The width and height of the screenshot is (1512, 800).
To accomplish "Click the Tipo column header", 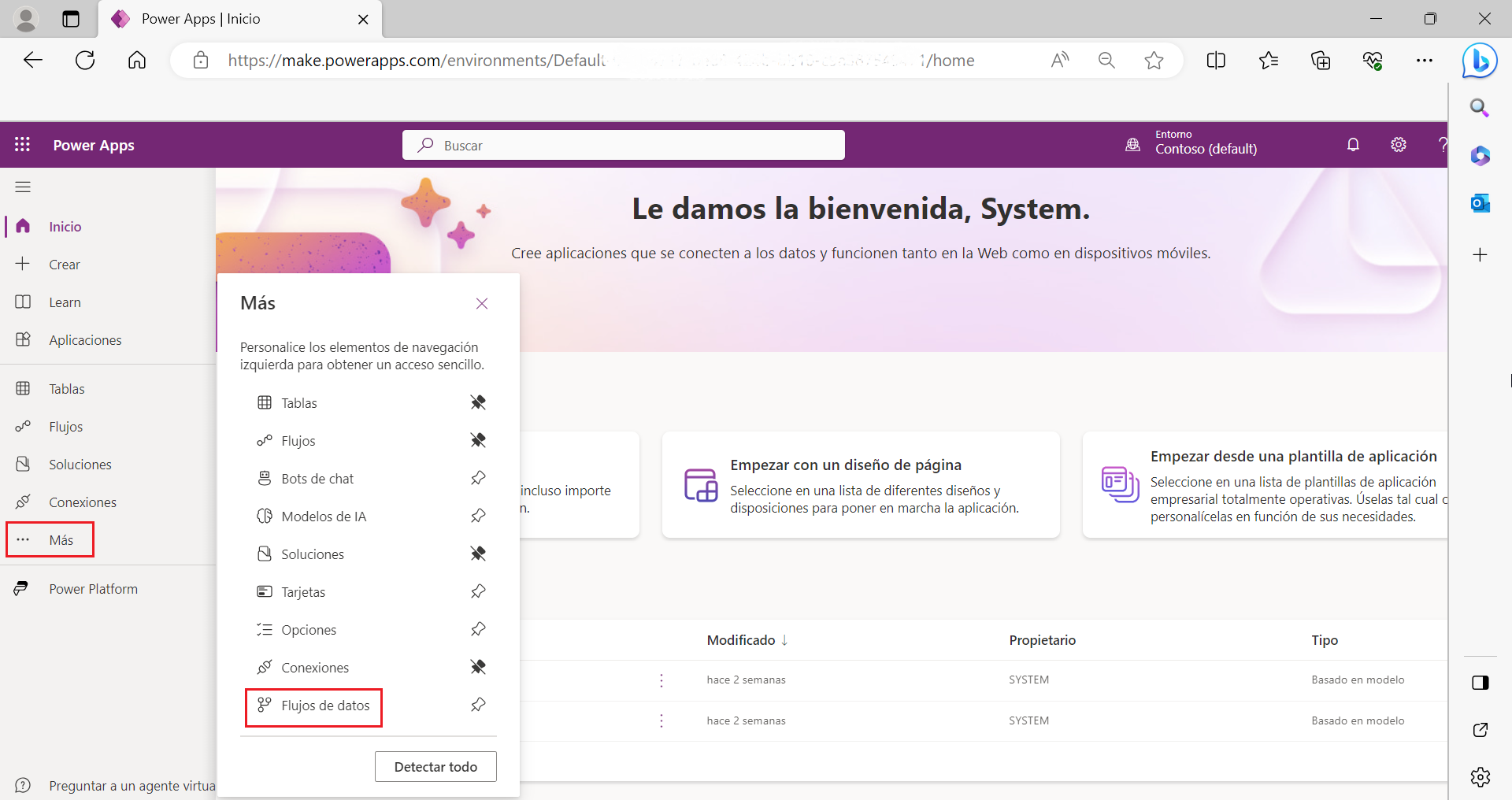I will pos(1325,640).
